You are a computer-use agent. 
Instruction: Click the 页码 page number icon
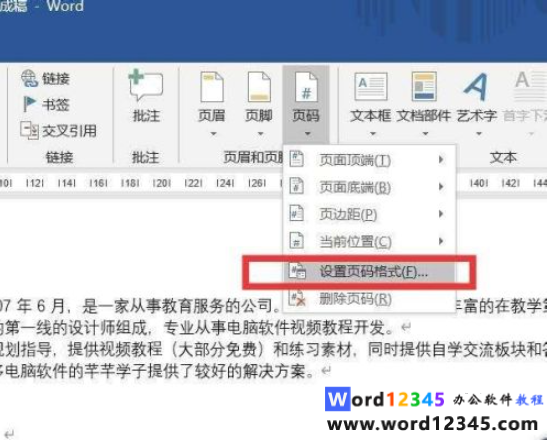click(x=306, y=87)
